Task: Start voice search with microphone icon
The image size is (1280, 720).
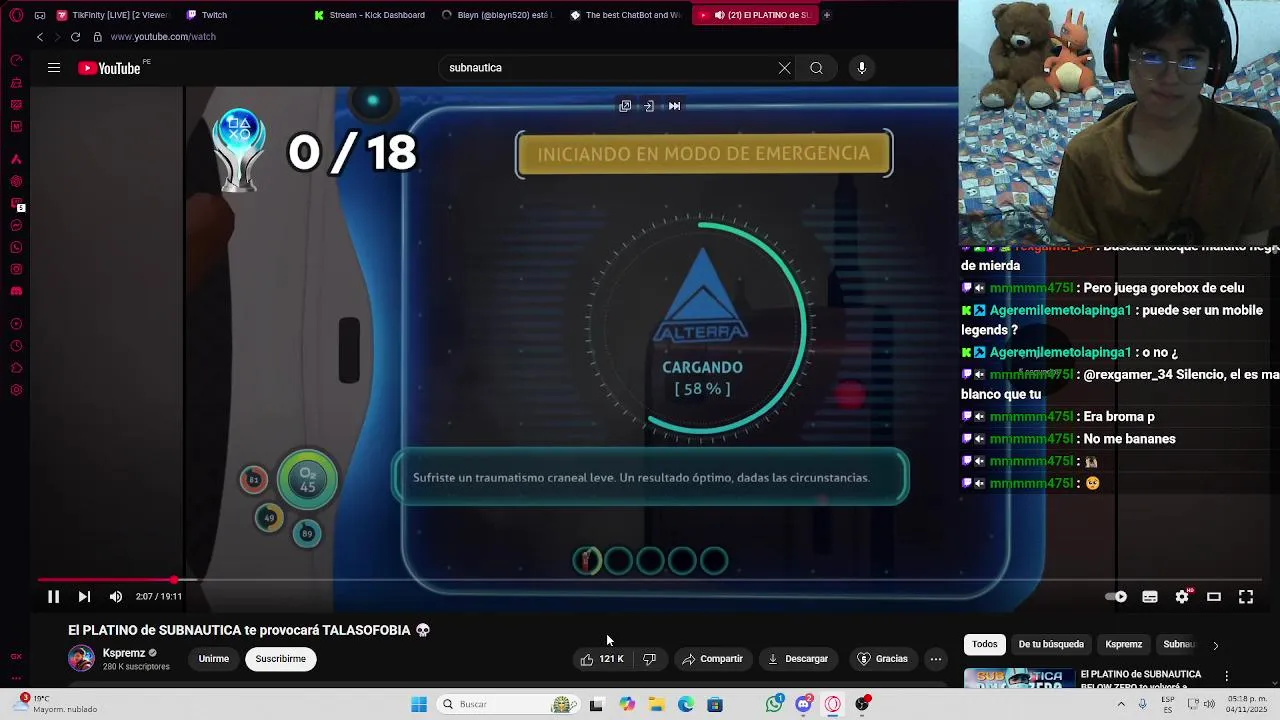Action: tap(862, 68)
